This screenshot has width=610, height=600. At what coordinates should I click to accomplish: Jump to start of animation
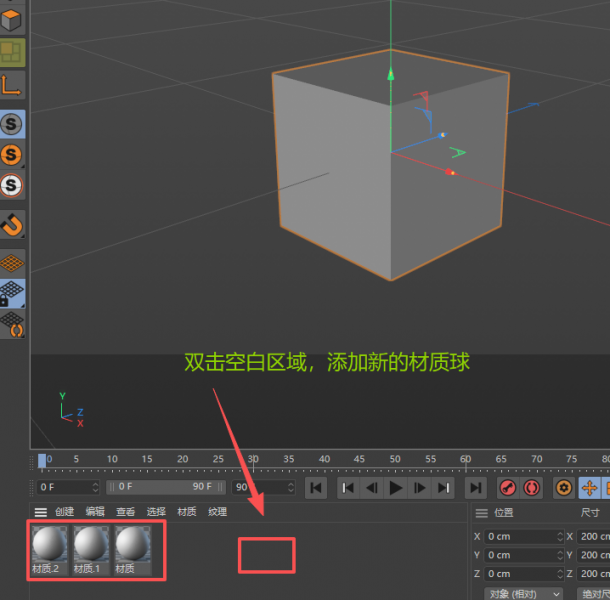coord(316,488)
